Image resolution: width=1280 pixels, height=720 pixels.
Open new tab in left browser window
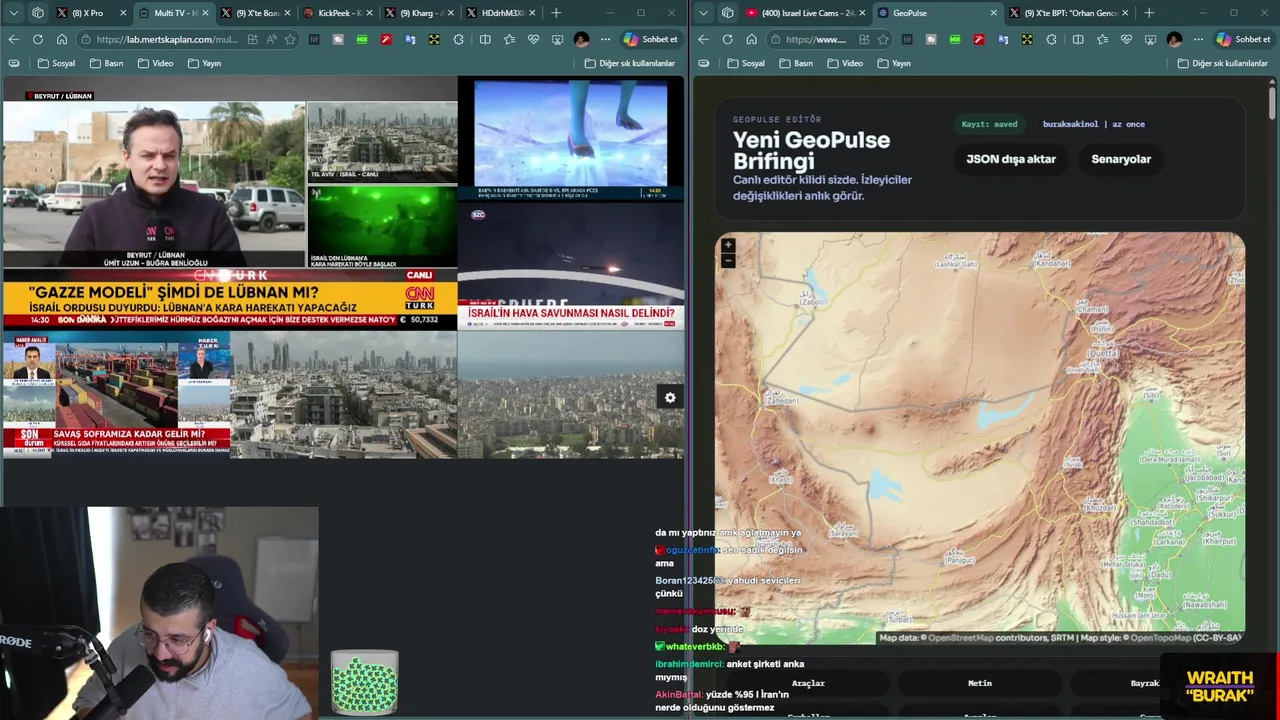coord(556,13)
